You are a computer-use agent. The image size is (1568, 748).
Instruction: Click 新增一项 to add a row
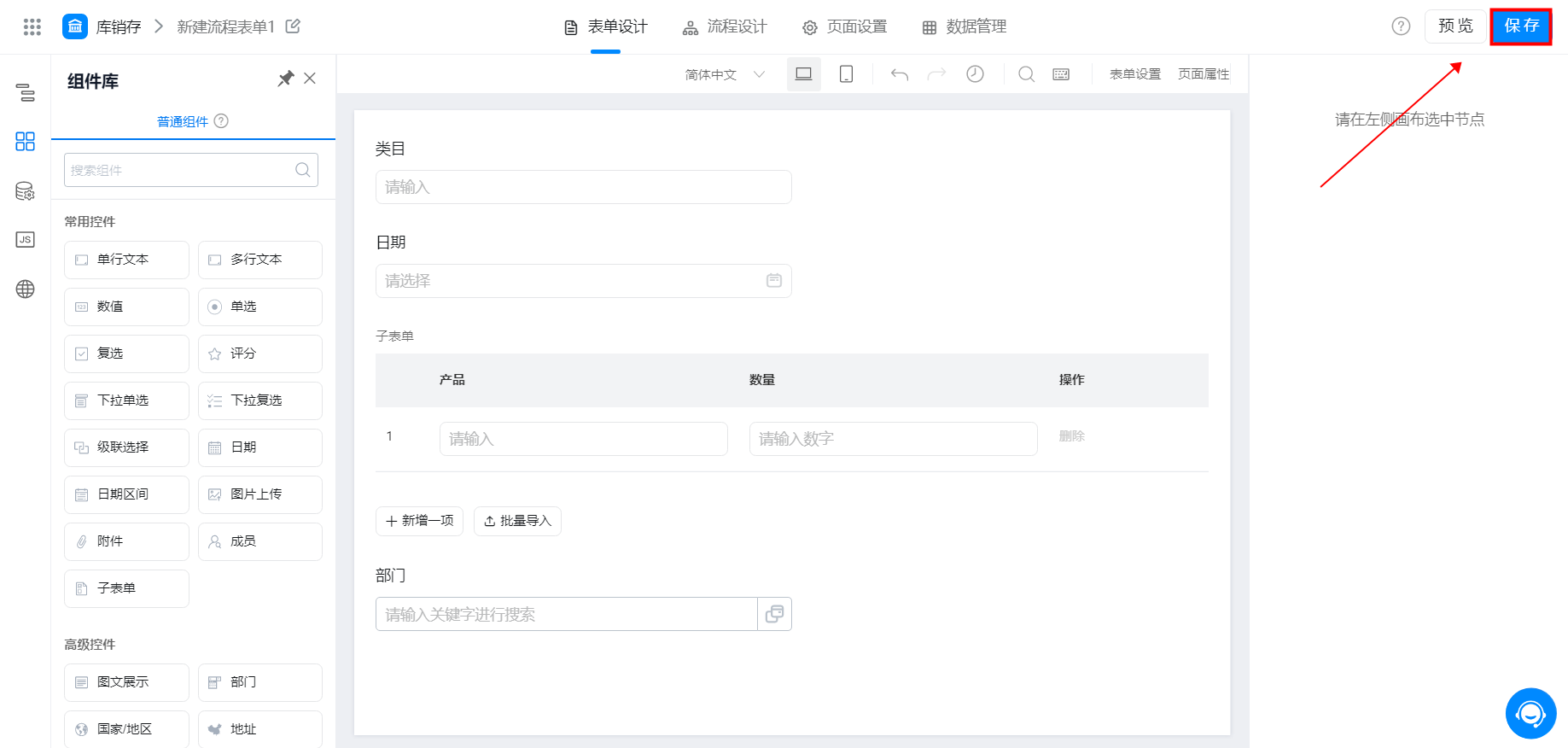click(419, 521)
